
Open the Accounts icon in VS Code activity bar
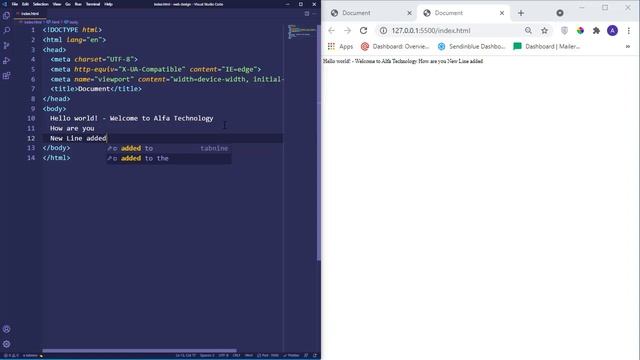[x=7, y=329]
